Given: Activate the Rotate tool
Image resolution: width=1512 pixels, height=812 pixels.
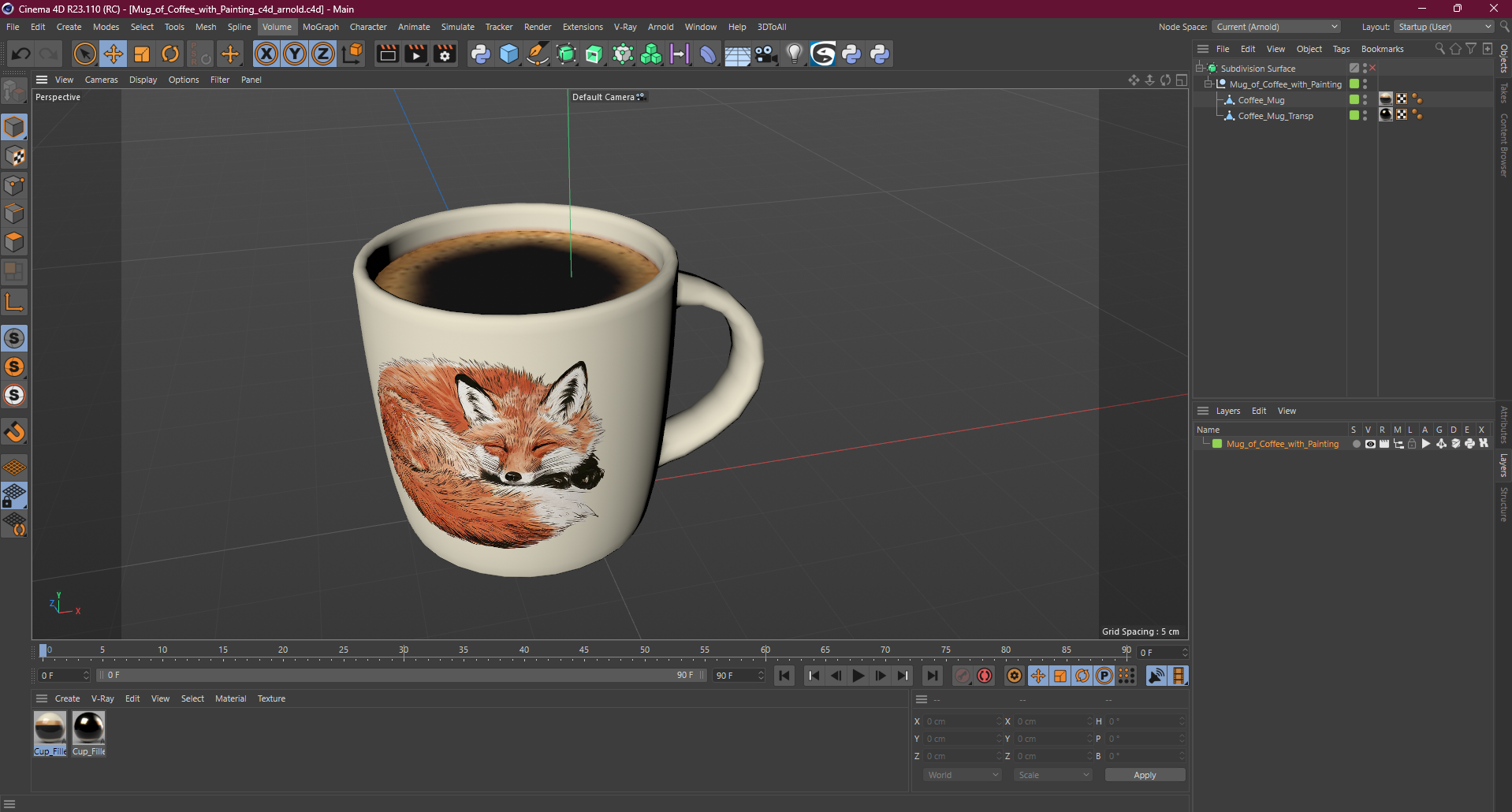Looking at the screenshot, I should [170, 54].
